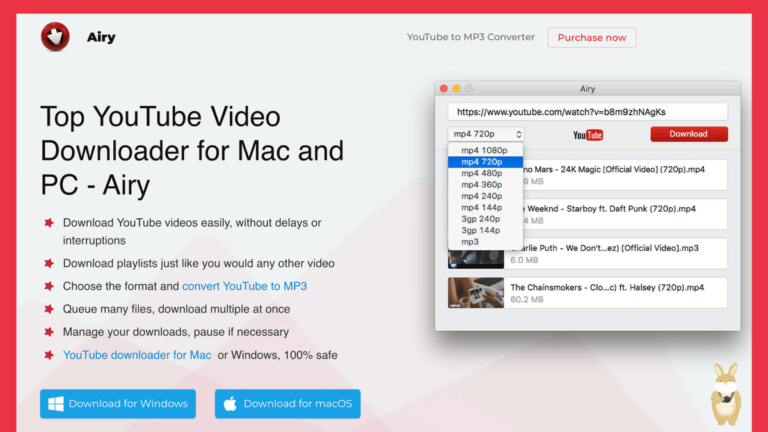768x432 pixels.
Task: Choose mp3 format option
Action: tap(485, 242)
